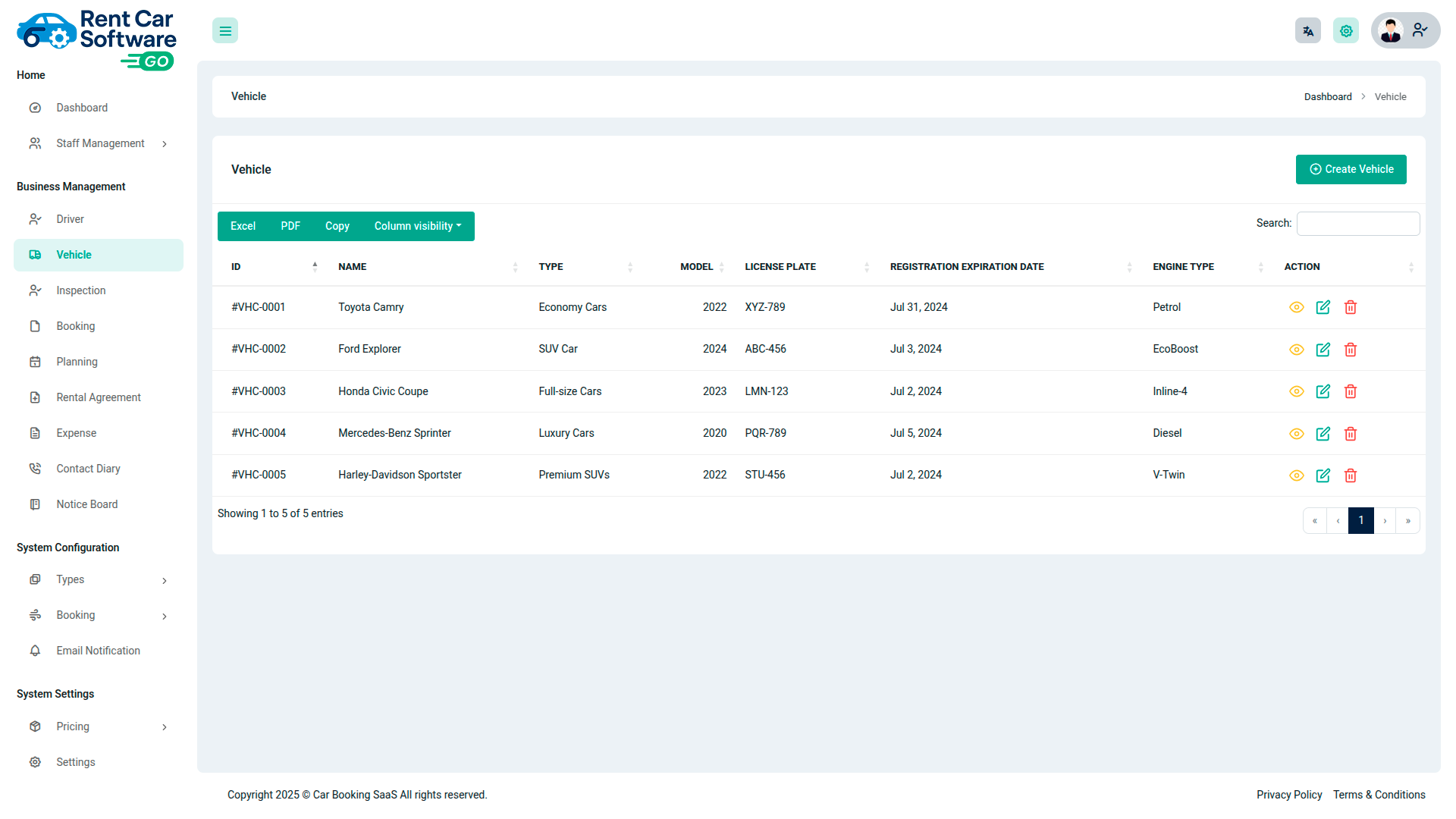Viewport: 1456px width, 819px height.
Task: Click the Create Vehicle button
Action: tap(1351, 169)
